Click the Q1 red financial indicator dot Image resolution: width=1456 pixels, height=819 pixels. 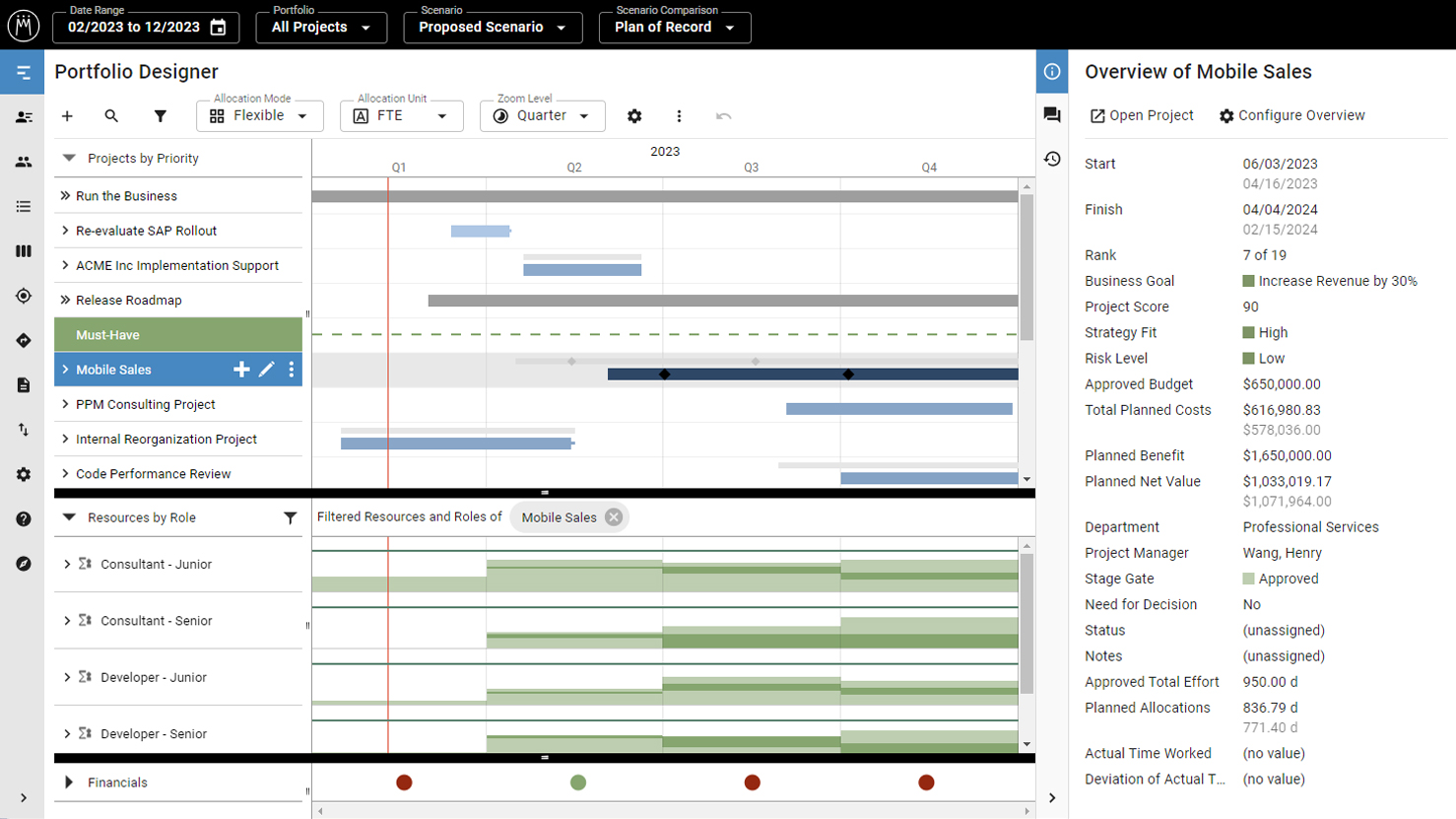tap(404, 783)
